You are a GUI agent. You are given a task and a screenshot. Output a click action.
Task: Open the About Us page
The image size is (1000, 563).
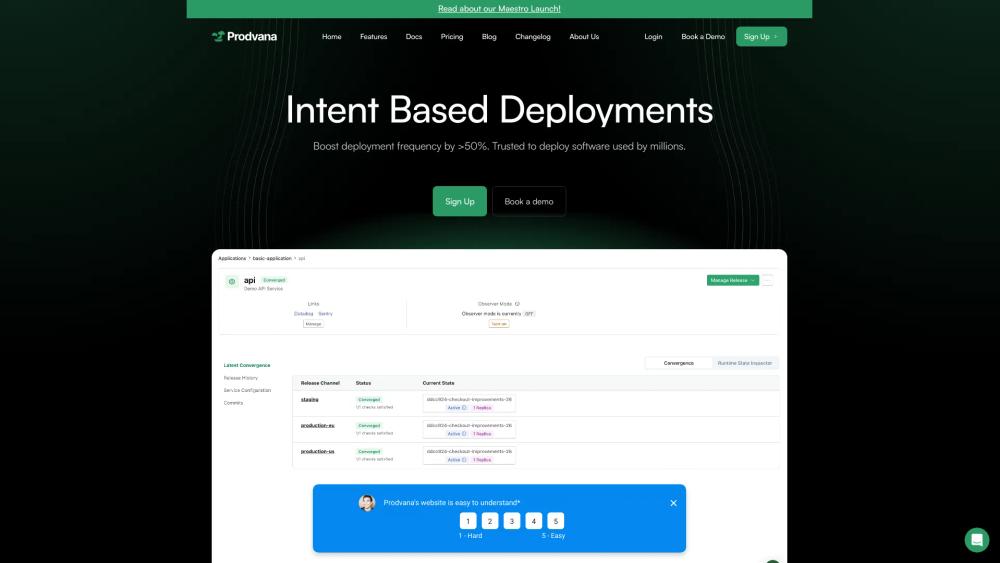click(x=584, y=36)
